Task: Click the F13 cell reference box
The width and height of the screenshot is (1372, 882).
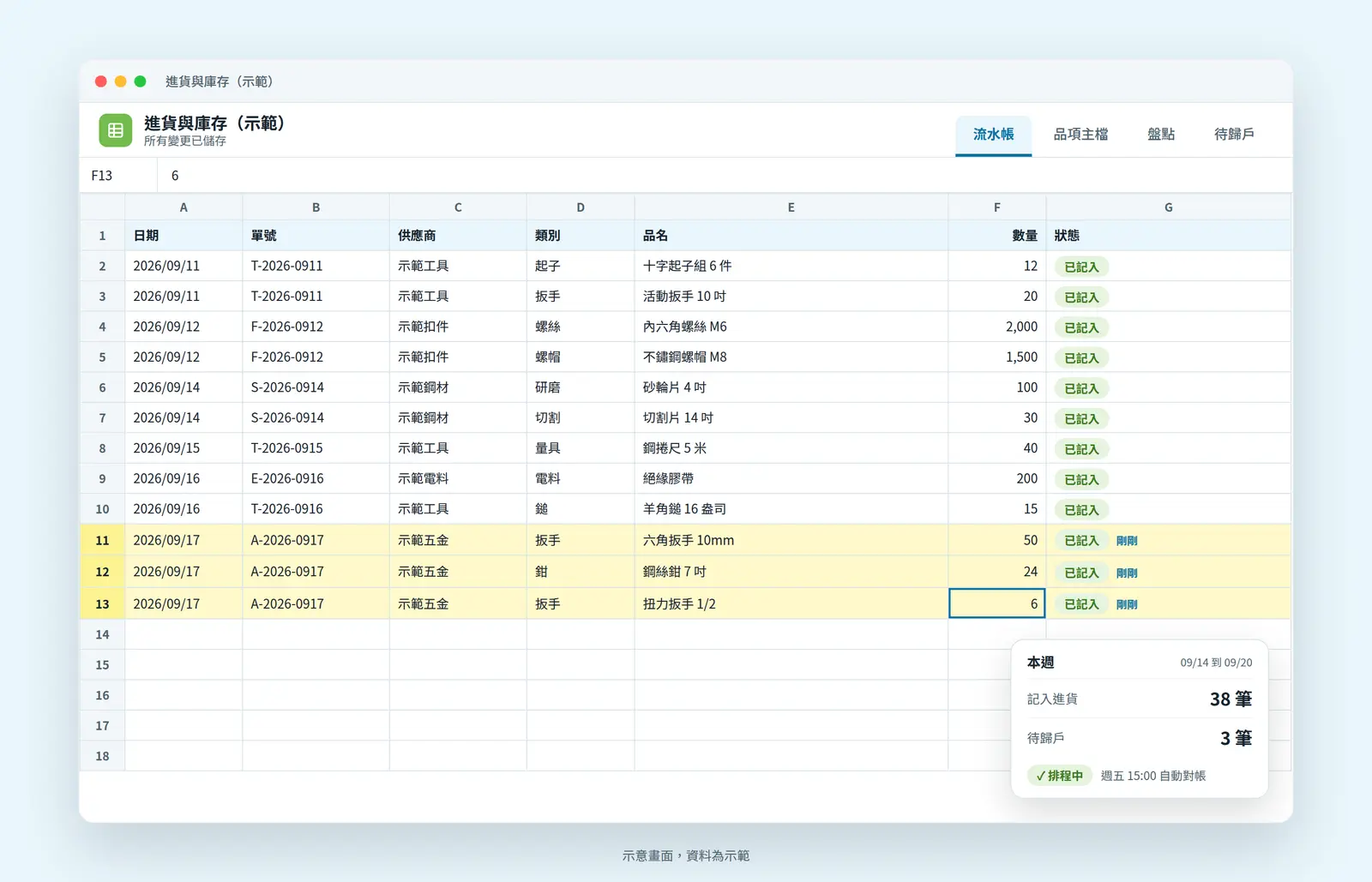Action: pos(118,176)
